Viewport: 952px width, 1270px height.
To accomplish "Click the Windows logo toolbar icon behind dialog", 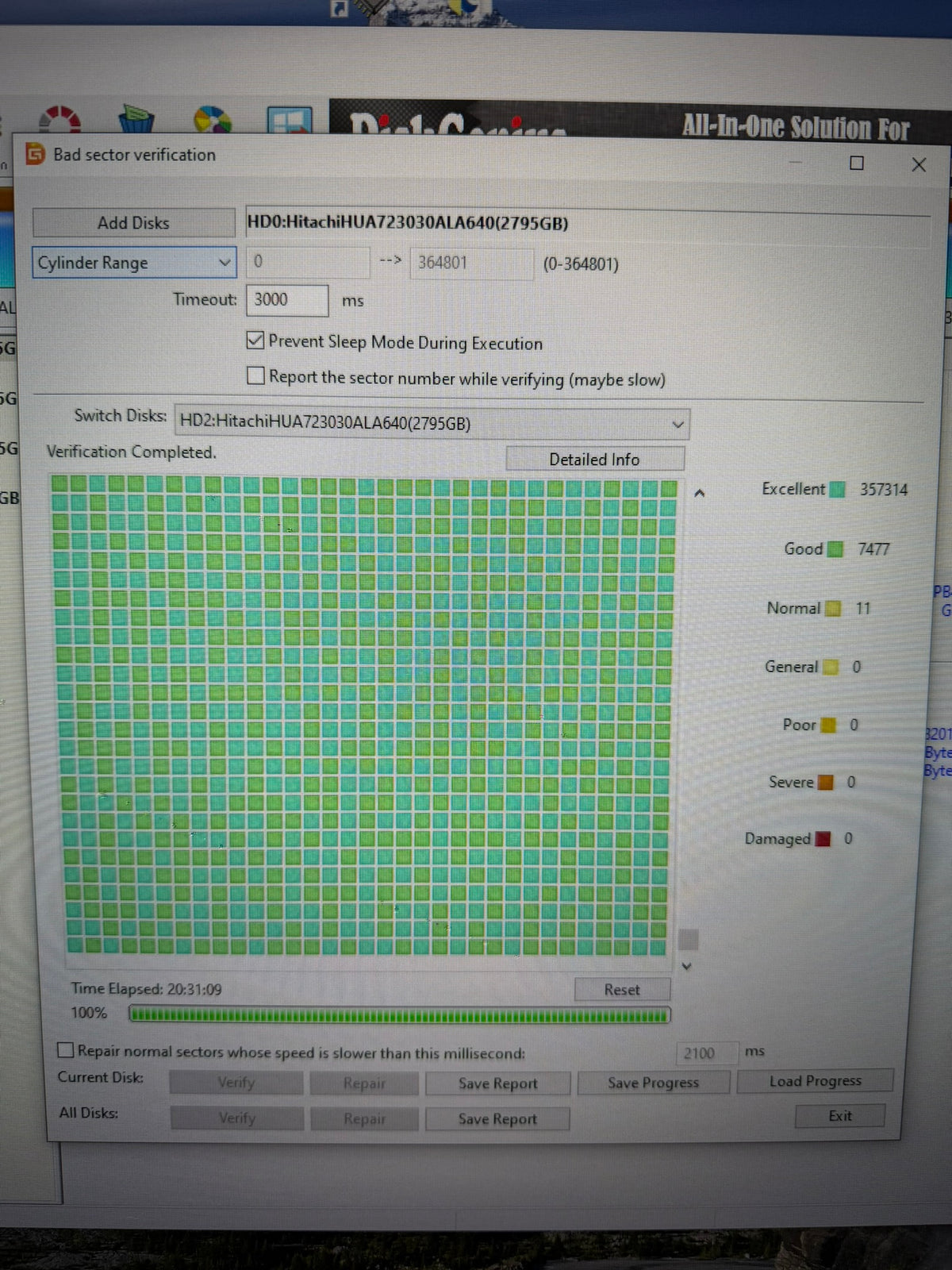I will (x=289, y=121).
